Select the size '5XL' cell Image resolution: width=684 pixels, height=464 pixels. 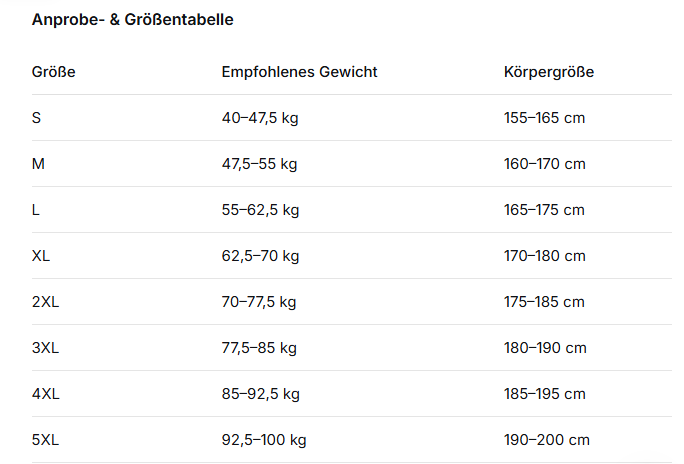(46, 440)
